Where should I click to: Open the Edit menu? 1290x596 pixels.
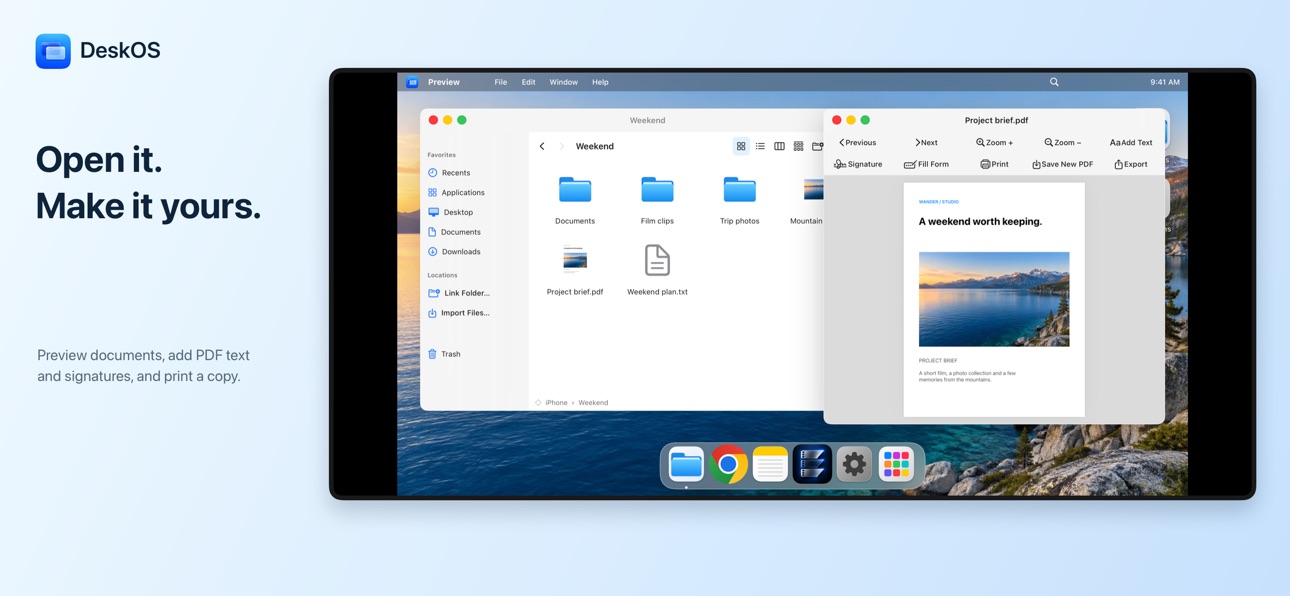click(528, 82)
